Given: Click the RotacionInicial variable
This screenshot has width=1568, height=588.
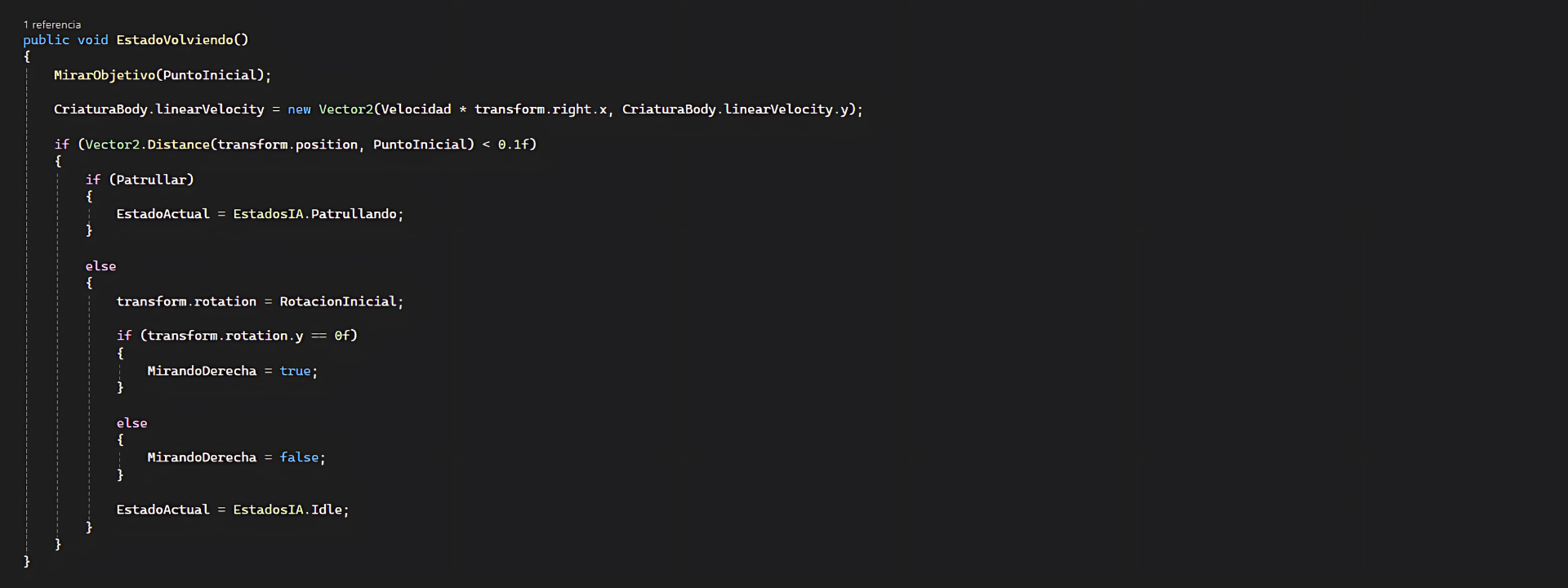Looking at the screenshot, I should [x=338, y=301].
